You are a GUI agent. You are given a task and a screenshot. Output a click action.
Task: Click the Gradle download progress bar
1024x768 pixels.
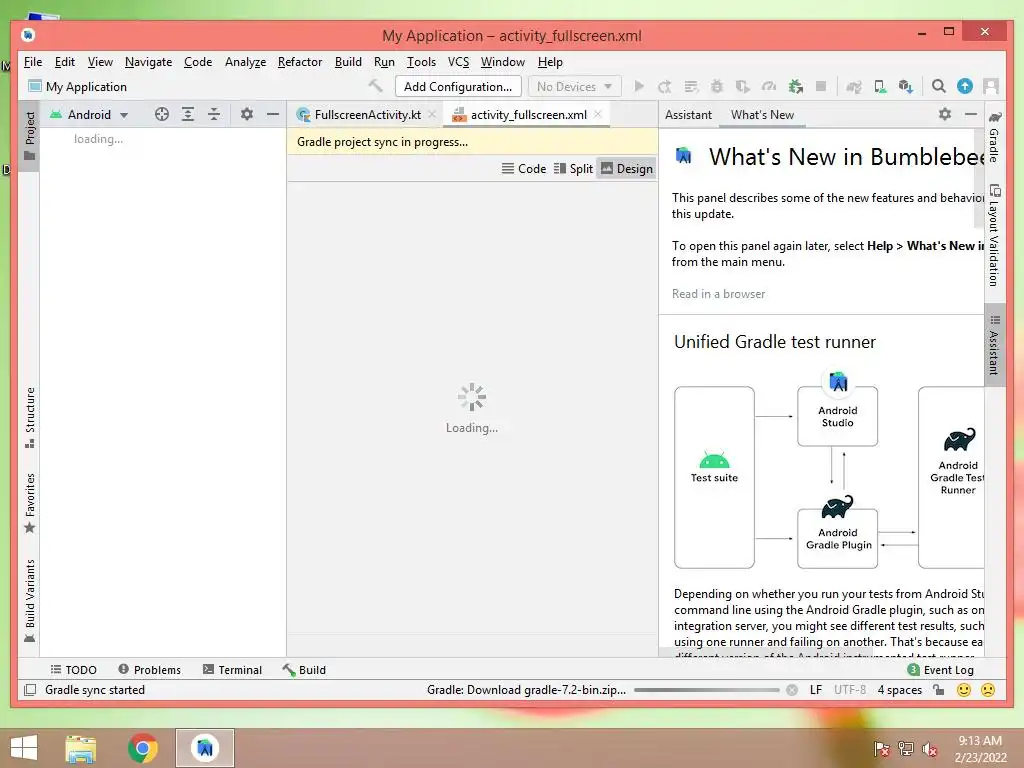pyautogui.click(x=707, y=690)
